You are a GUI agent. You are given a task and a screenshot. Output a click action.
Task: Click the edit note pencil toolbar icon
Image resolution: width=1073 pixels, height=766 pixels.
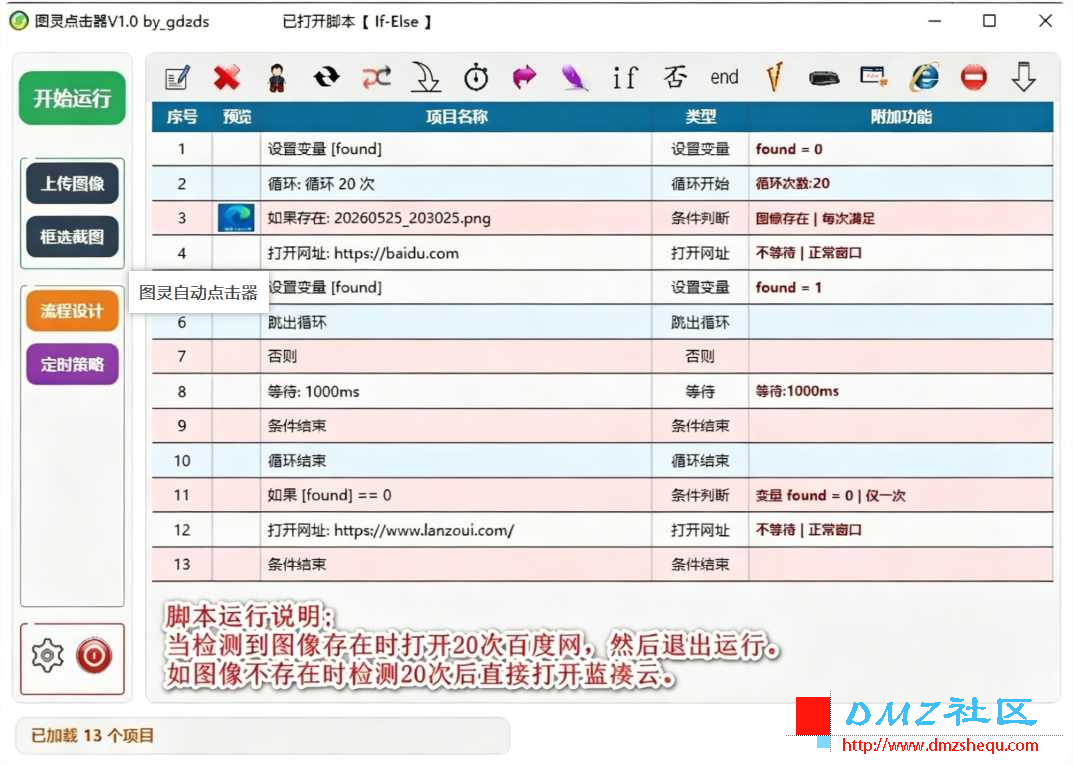pos(177,77)
